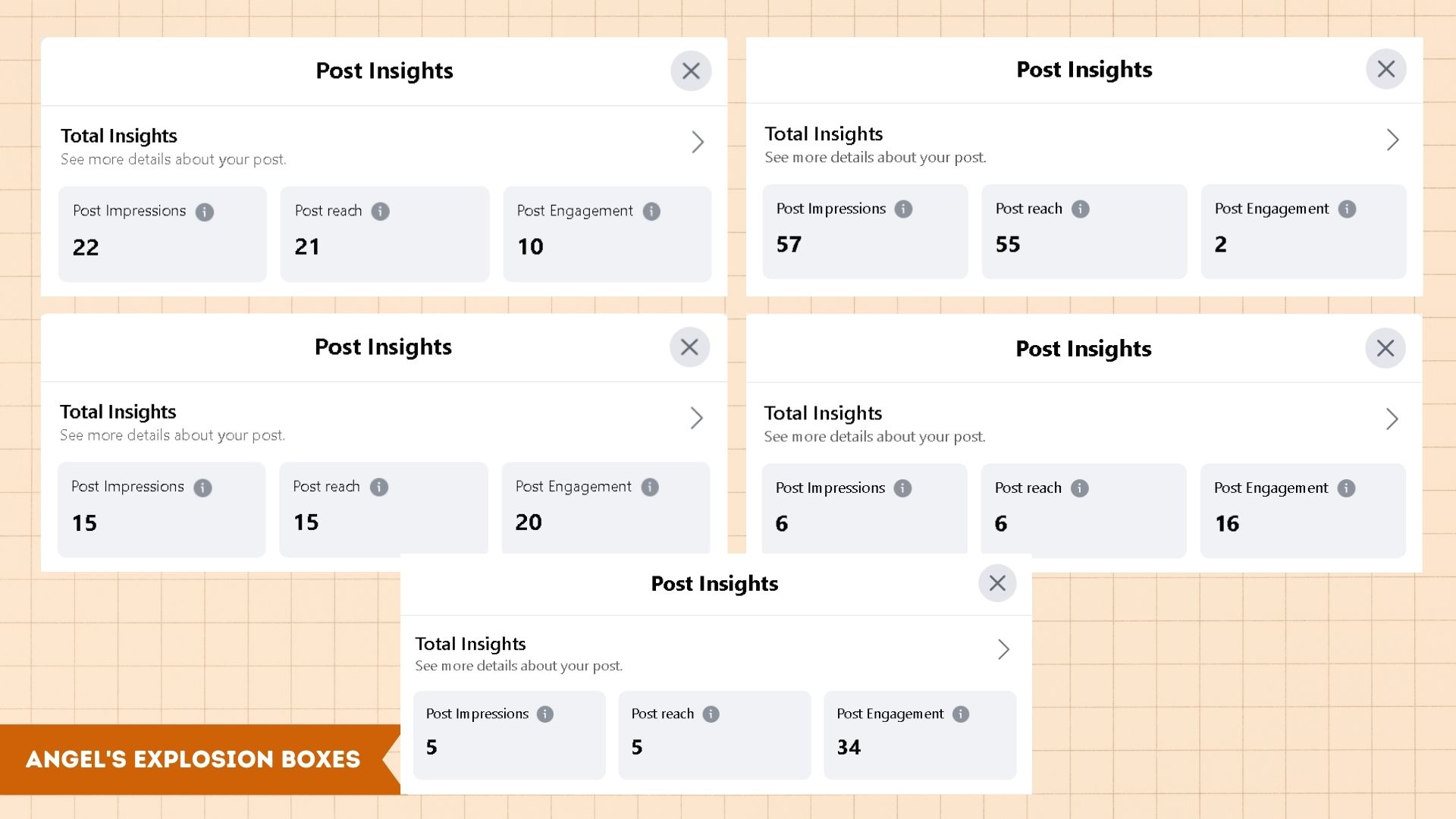Expand Total Insights chevron above 22 impressions
Viewport: 1456px width, 819px height.
698,142
